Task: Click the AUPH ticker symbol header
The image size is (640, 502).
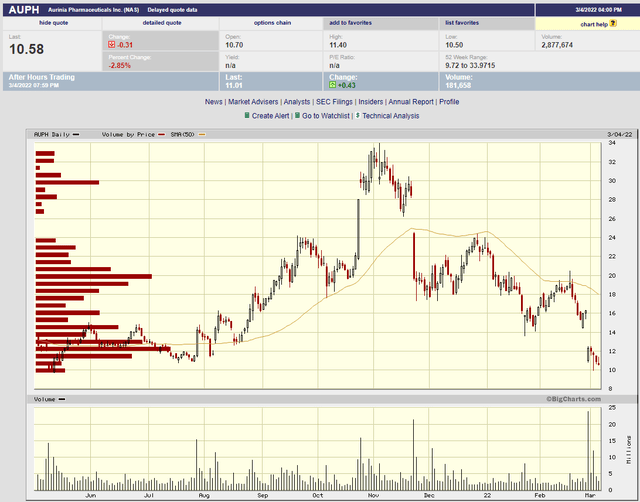Action: tap(24, 10)
